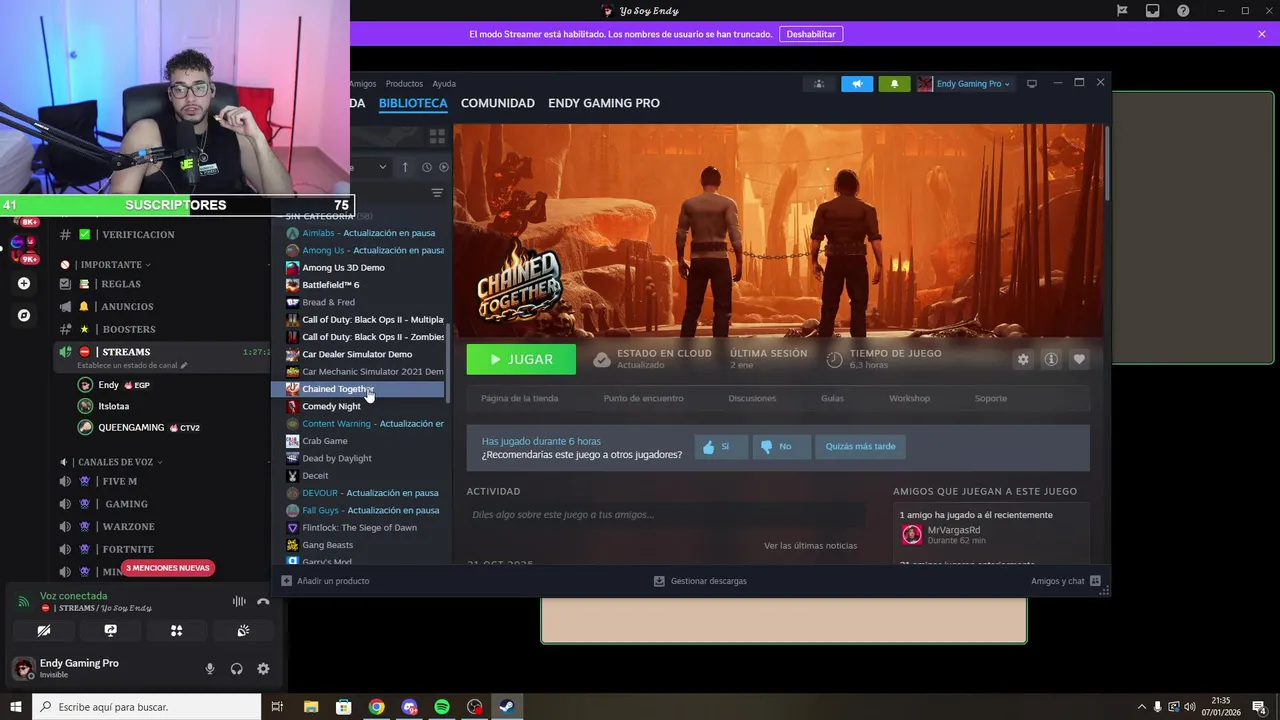
Task: Dismiss the streamer mode banner
Action: click(1262, 34)
